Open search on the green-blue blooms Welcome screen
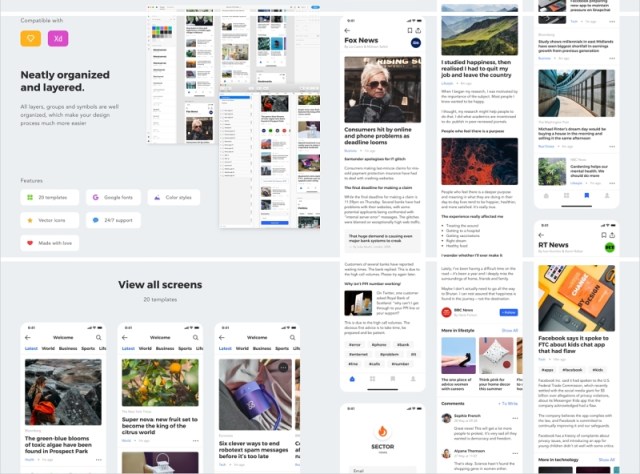Viewport: 640px width, 474px height. coord(99,338)
